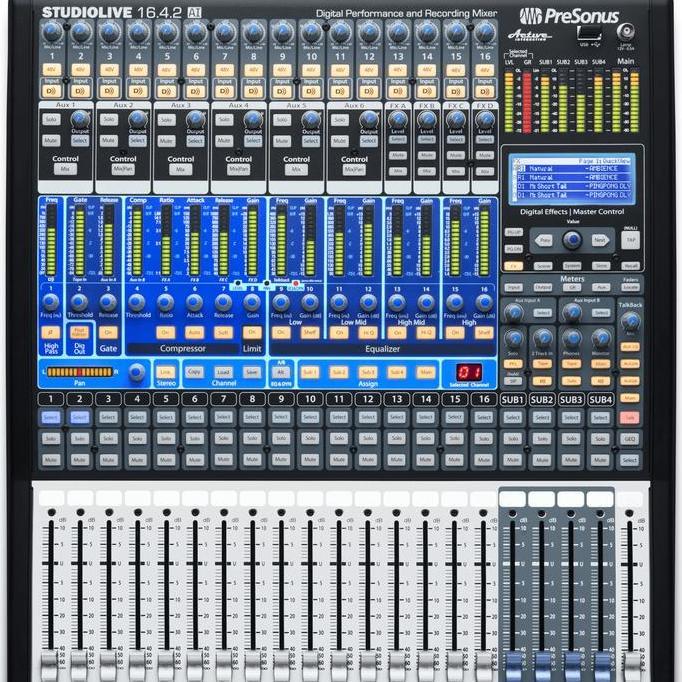This screenshot has height=682, width=682.
Task: Toggle 48V phantom power on channel 8
Action: (253, 70)
